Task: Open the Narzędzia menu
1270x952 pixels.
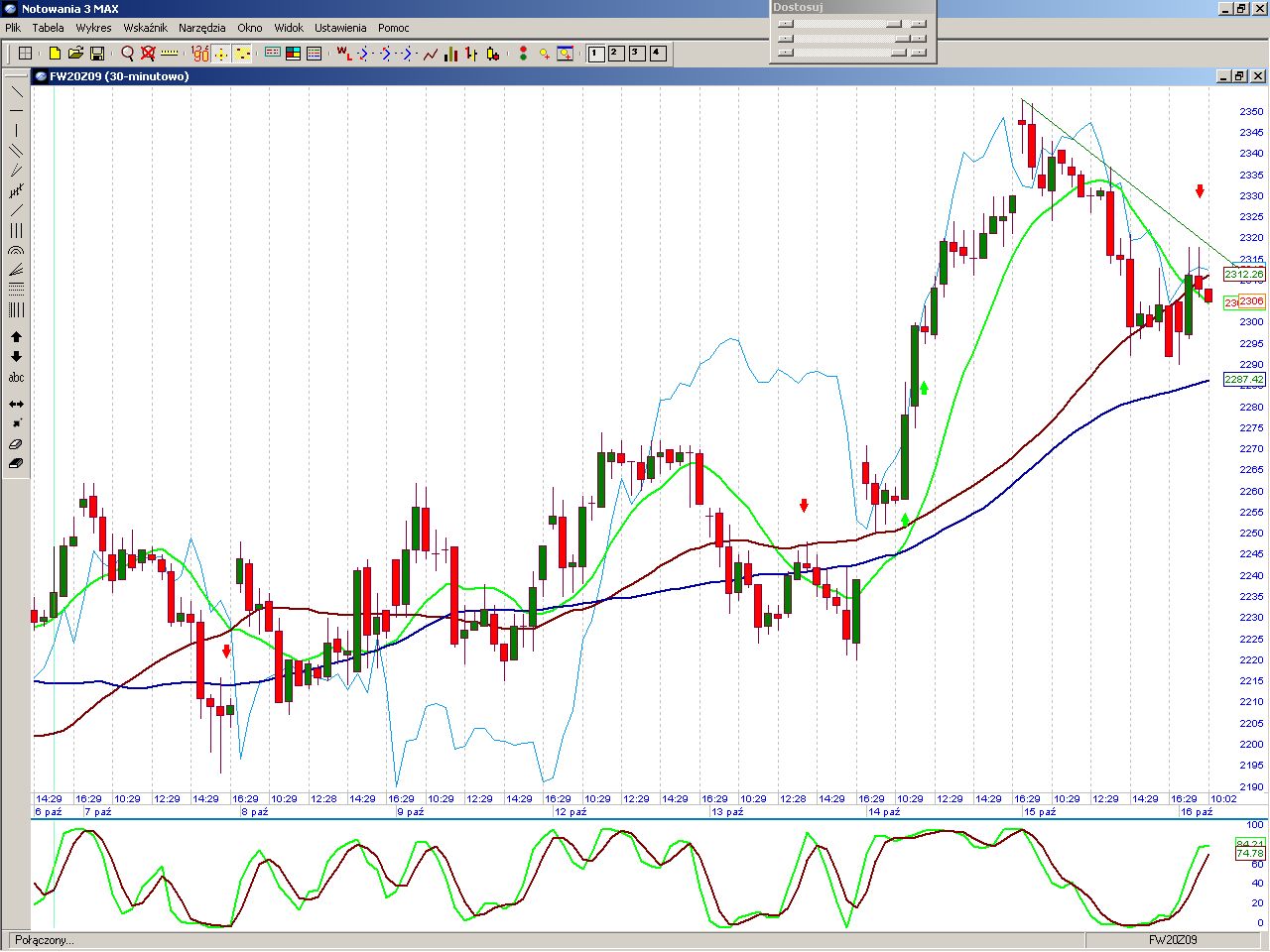Action: (201, 28)
